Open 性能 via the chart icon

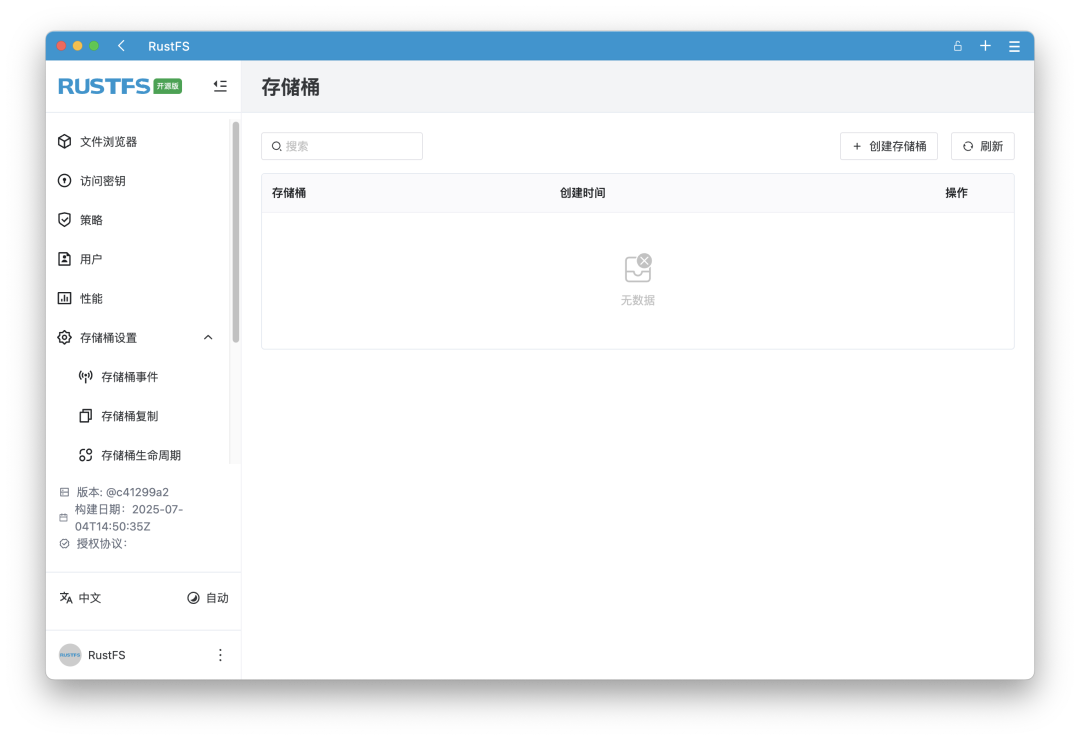coord(64,298)
